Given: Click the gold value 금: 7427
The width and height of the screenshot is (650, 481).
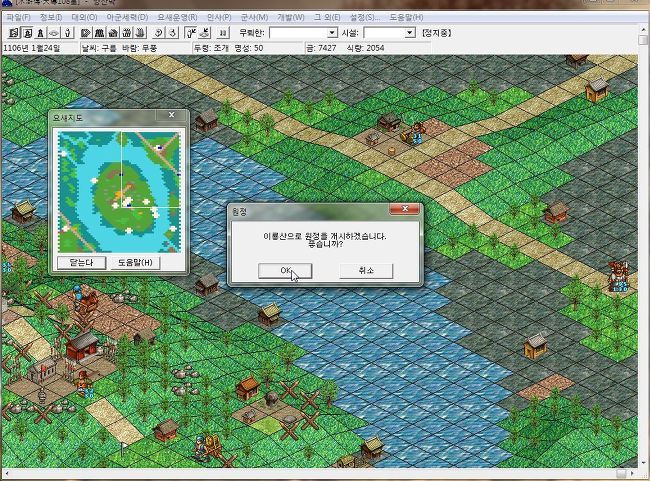Looking at the screenshot, I should (x=321, y=48).
